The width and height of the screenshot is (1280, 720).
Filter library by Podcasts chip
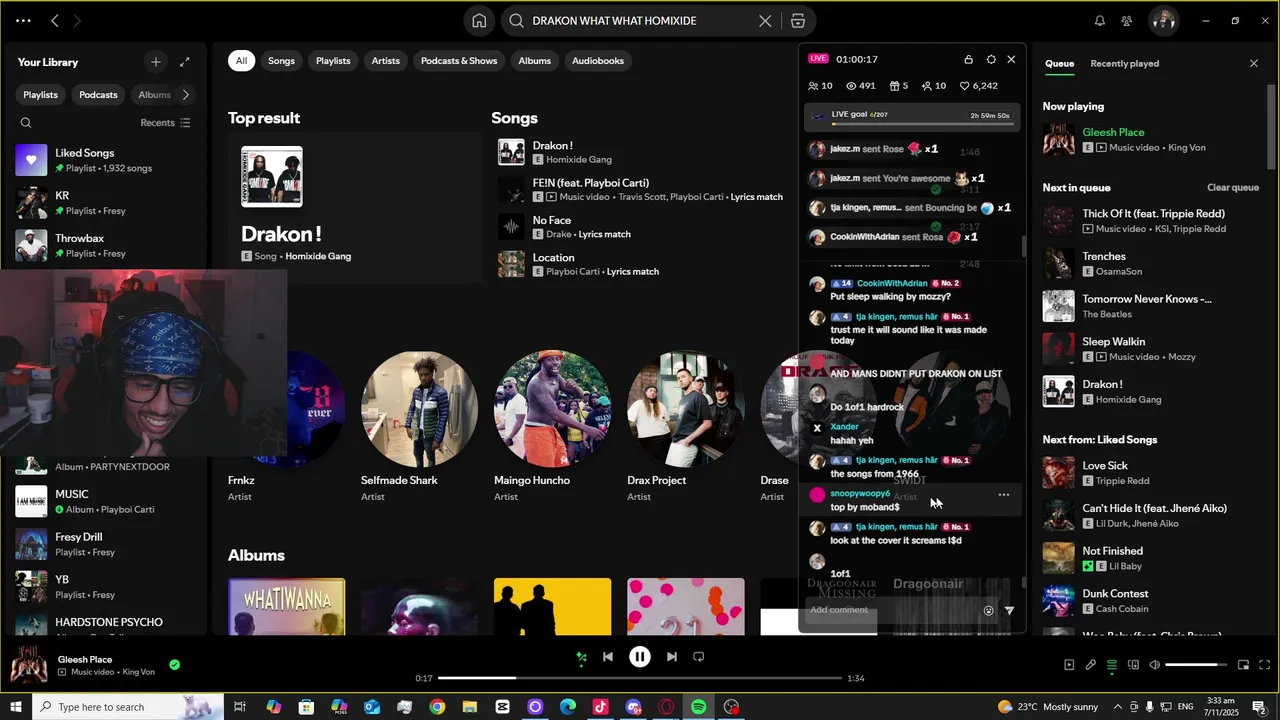98,95
